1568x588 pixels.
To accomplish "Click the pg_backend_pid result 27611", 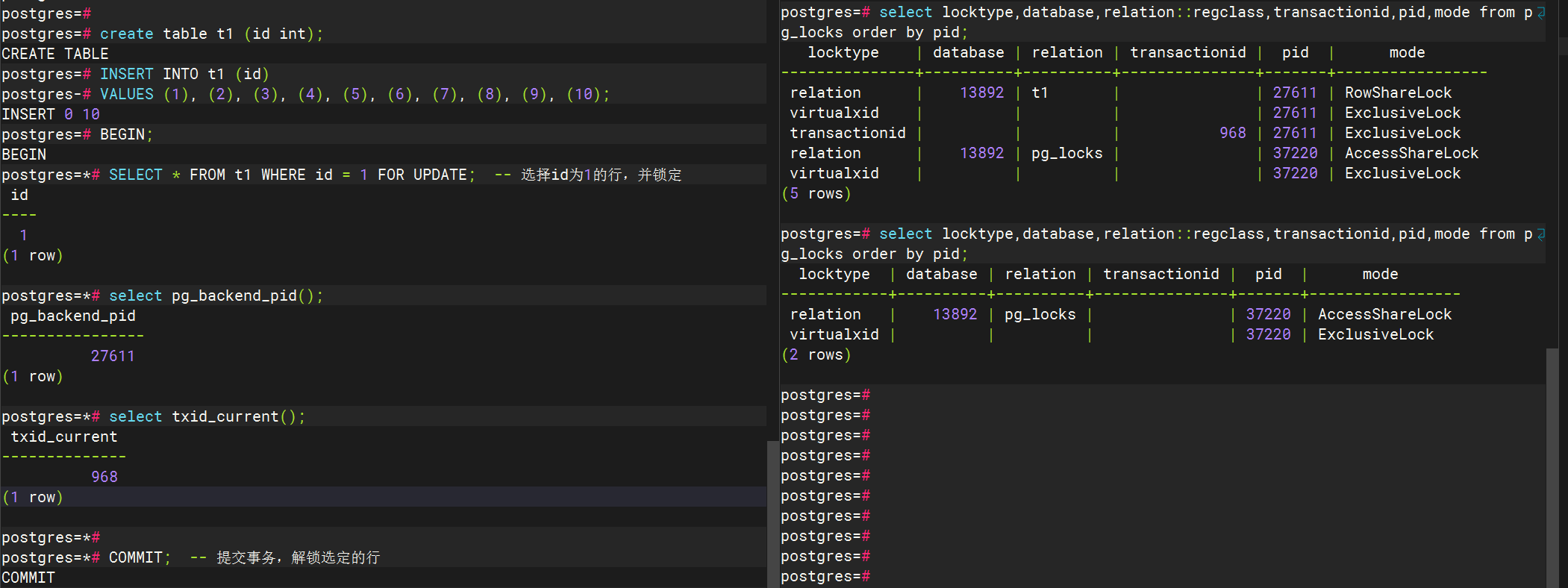I will 113,356.
